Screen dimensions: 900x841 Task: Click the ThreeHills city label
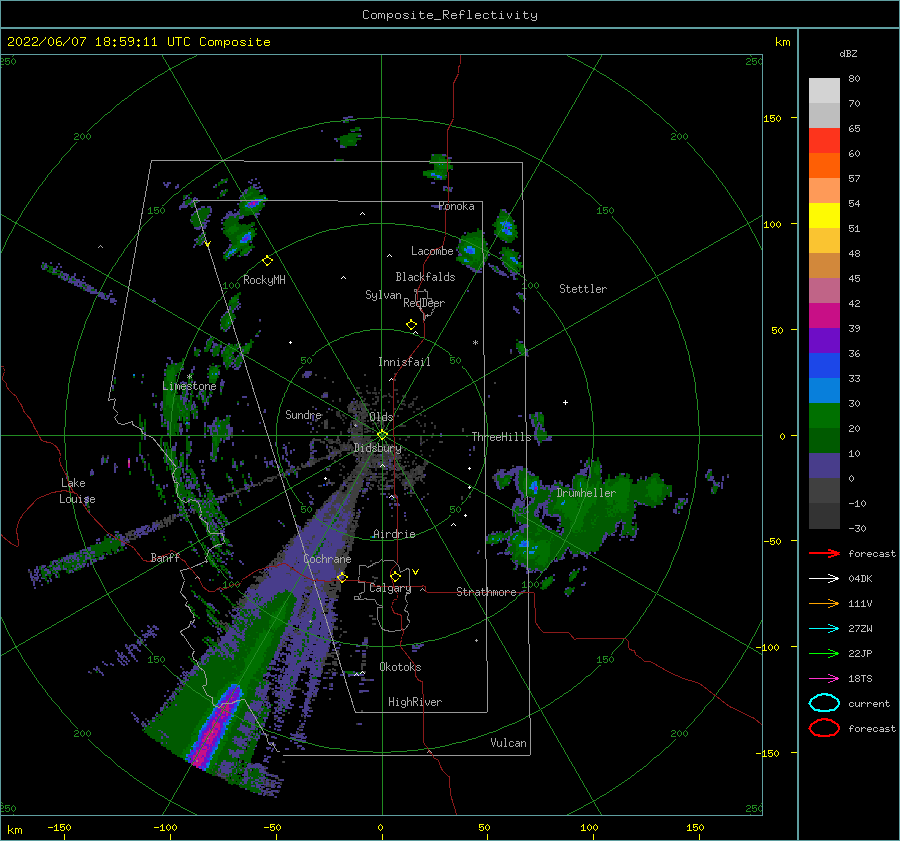coord(502,437)
